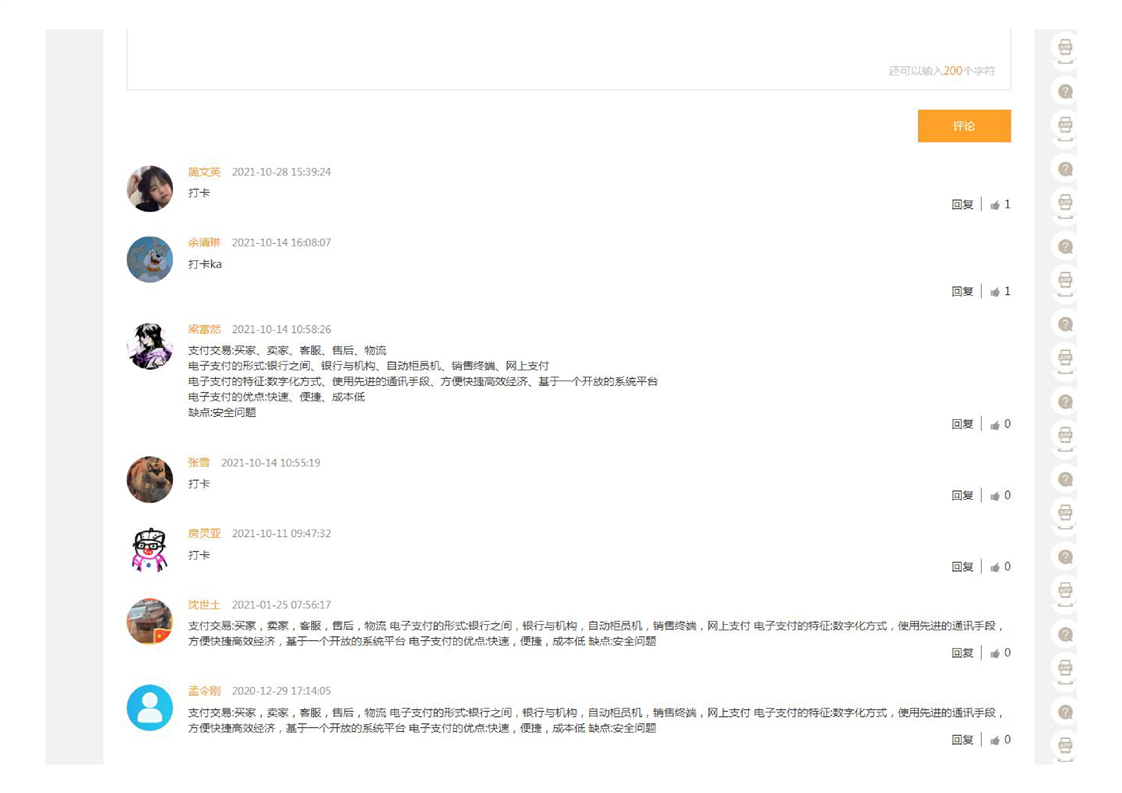This screenshot has height=793, width=1122.
Task: Reply to 房灵亚's 打卡 comment
Action: pyautogui.click(x=962, y=567)
